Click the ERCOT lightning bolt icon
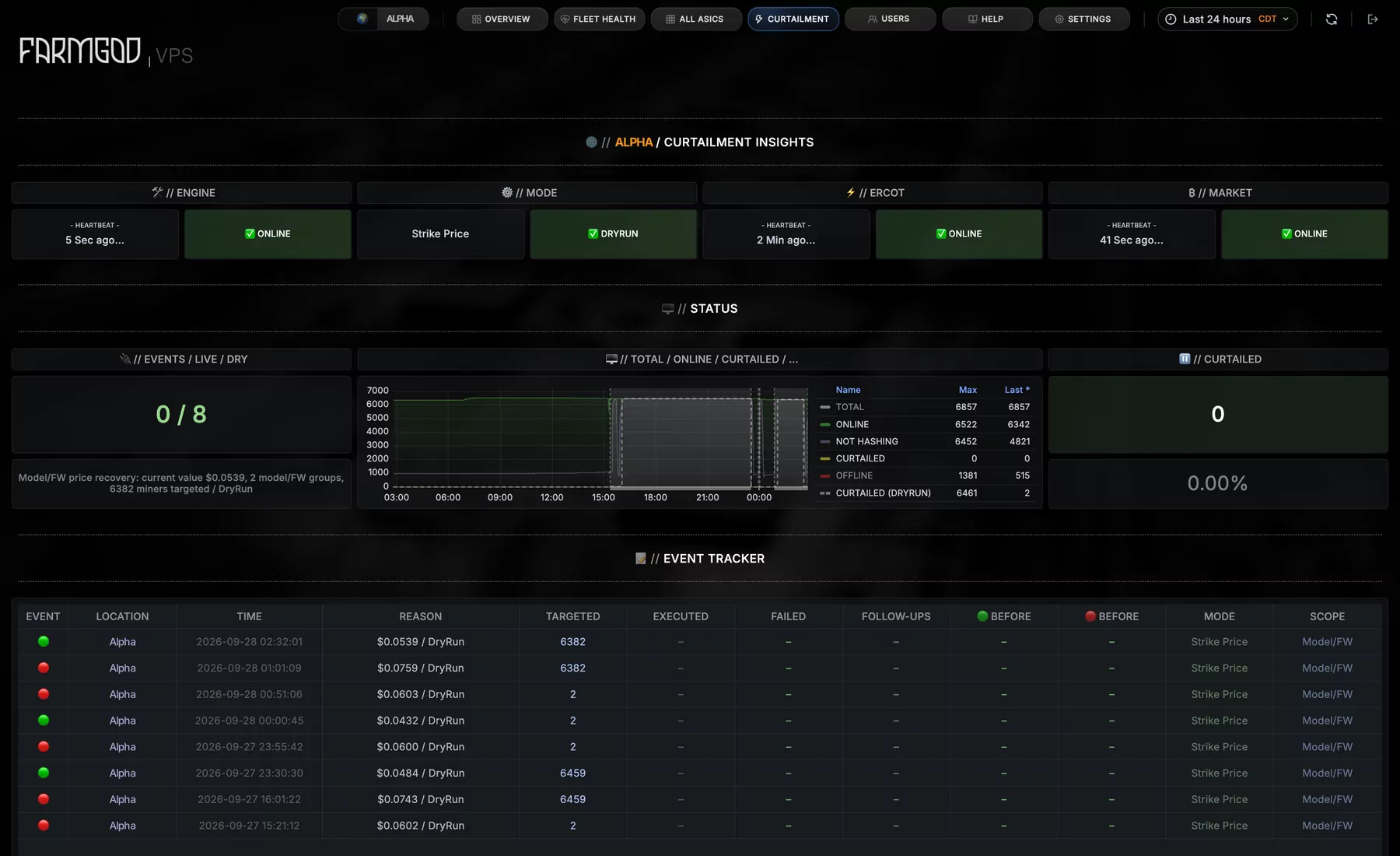This screenshot has width=1400, height=856. click(x=851, y=192)
